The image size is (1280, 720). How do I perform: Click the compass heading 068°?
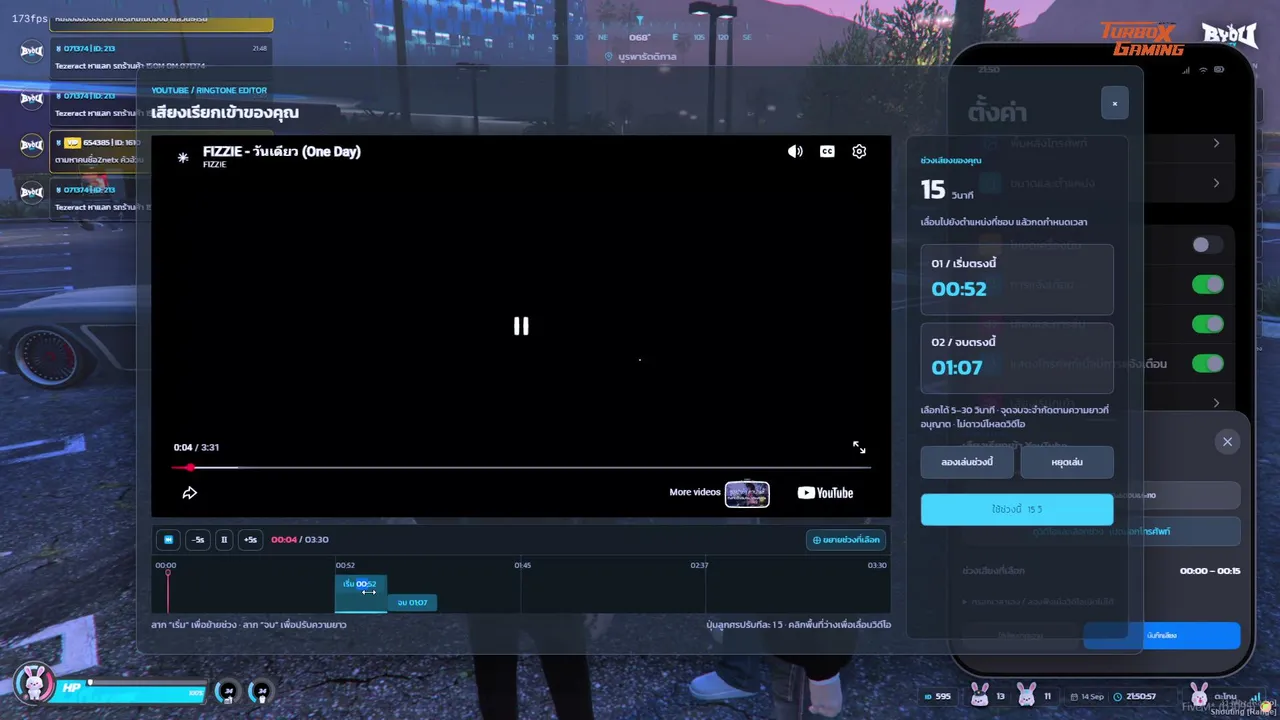(x=640, y=37)
